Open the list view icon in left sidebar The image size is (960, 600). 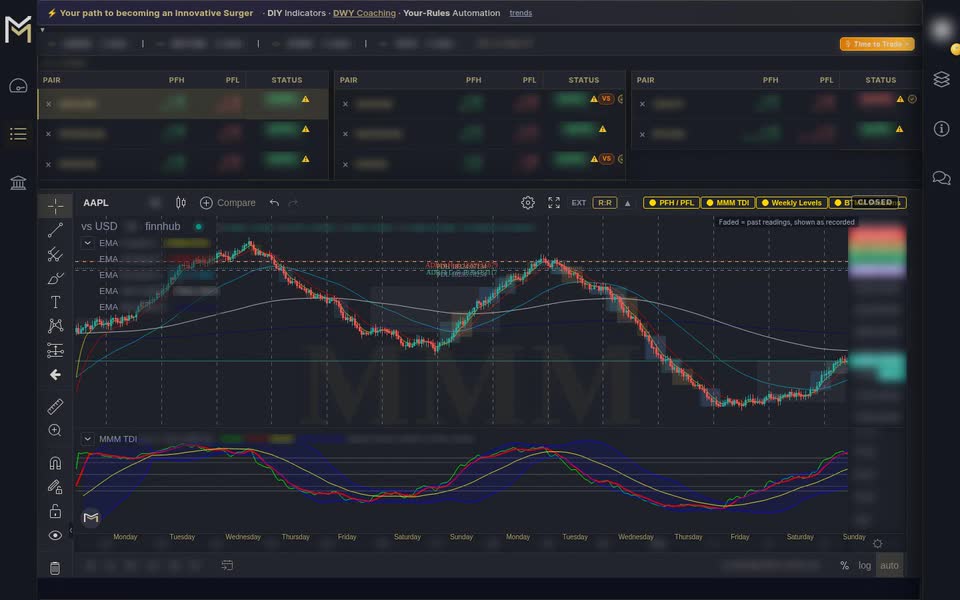pos(18,133)
